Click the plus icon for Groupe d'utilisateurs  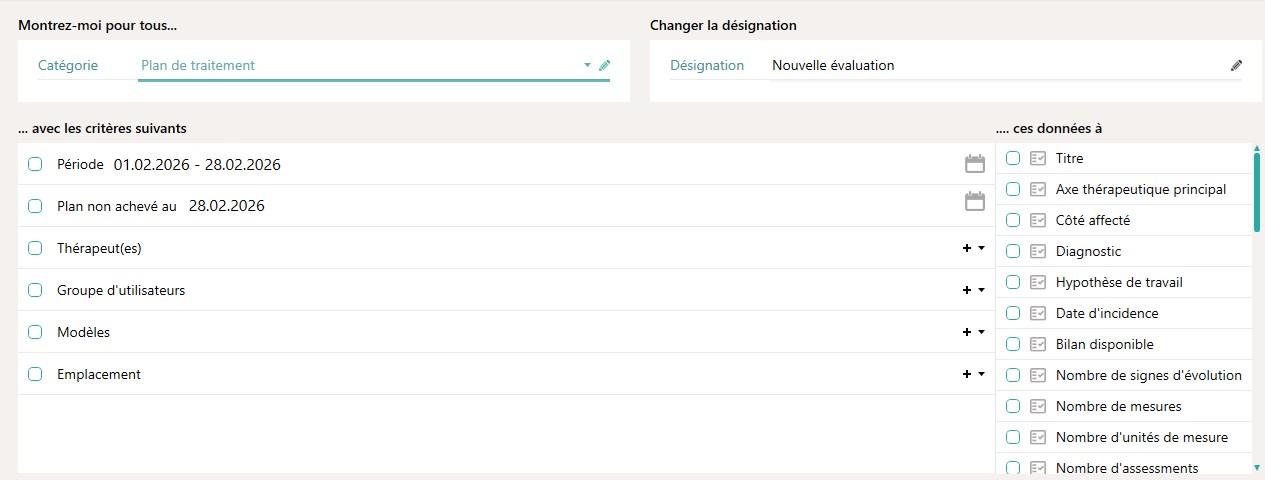tap(967, 290)
